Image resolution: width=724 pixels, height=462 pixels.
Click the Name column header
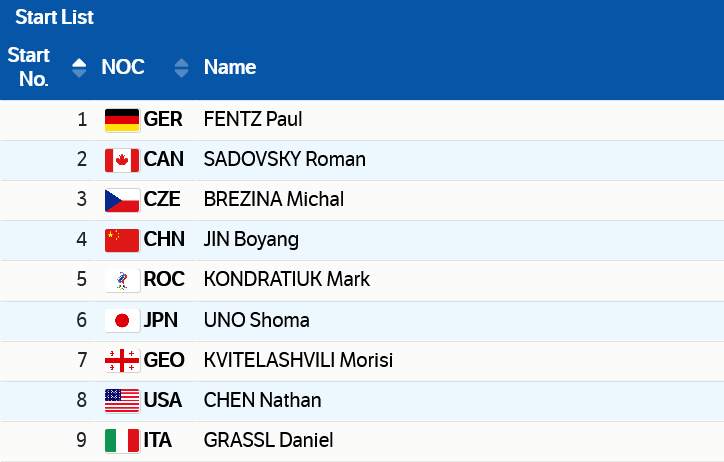coord(230,67)
